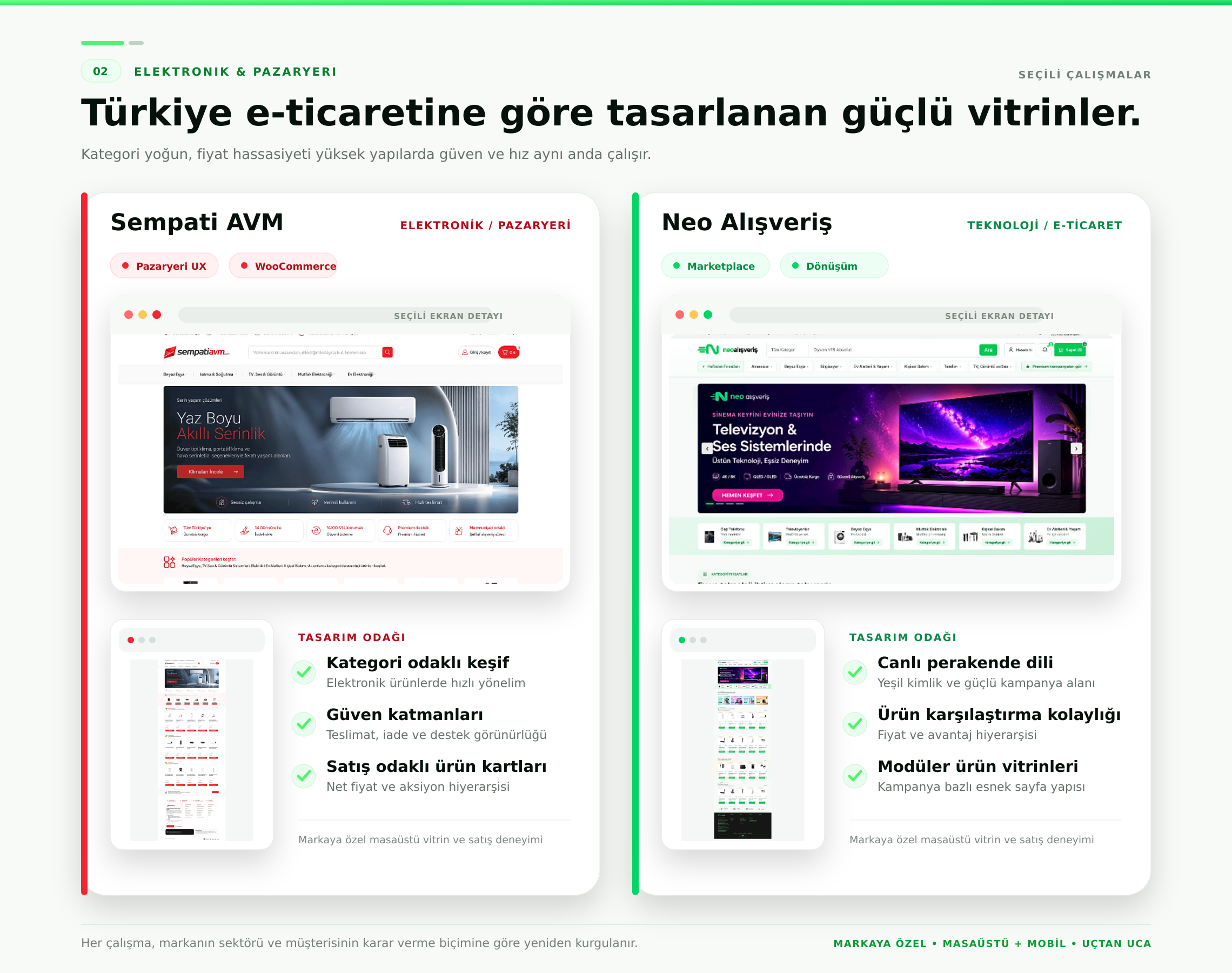Click the Kategori Fırsatları grid icon
Viewport: 1232px width, 973px height.
705,574
